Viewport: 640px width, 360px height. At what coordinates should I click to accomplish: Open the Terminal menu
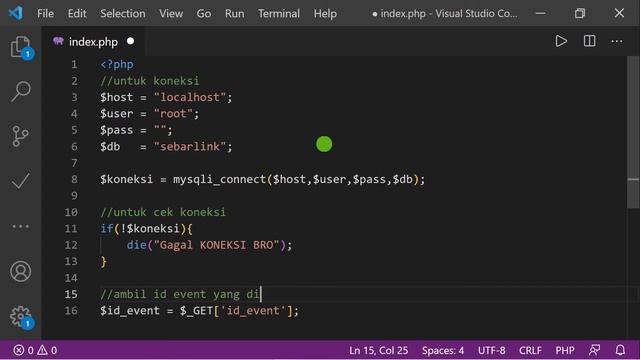point(279,13)
